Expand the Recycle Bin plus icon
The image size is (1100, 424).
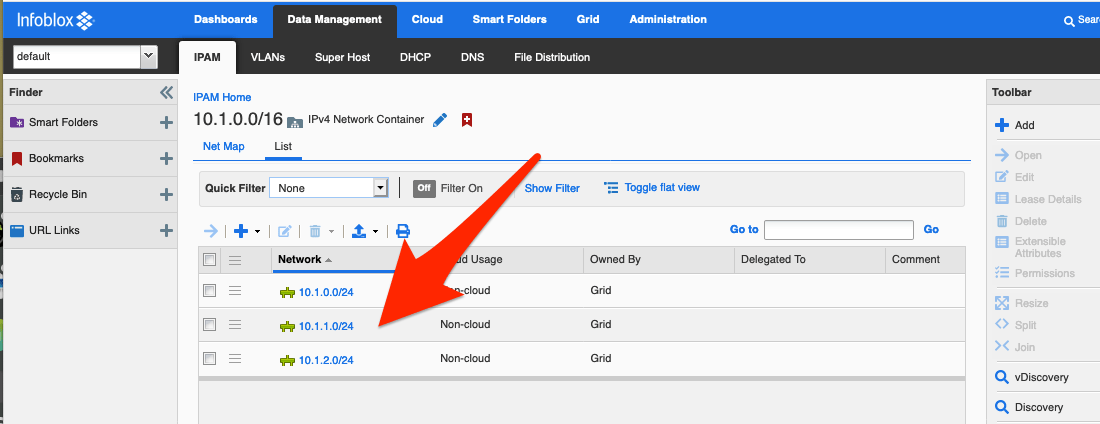click(x=166, y=194)
